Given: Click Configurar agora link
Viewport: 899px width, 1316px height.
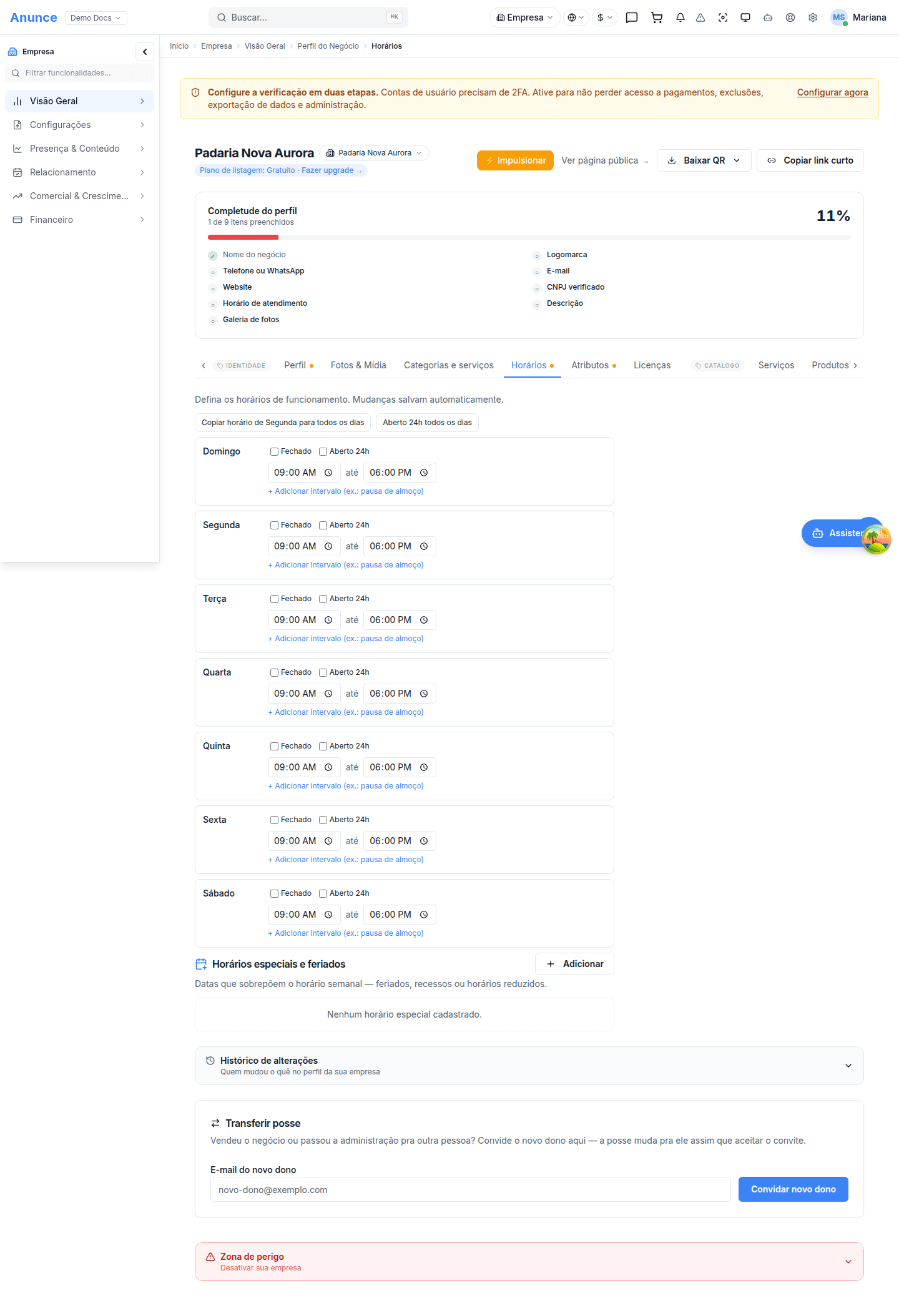Looking at the screenshot, I should 832,92.
